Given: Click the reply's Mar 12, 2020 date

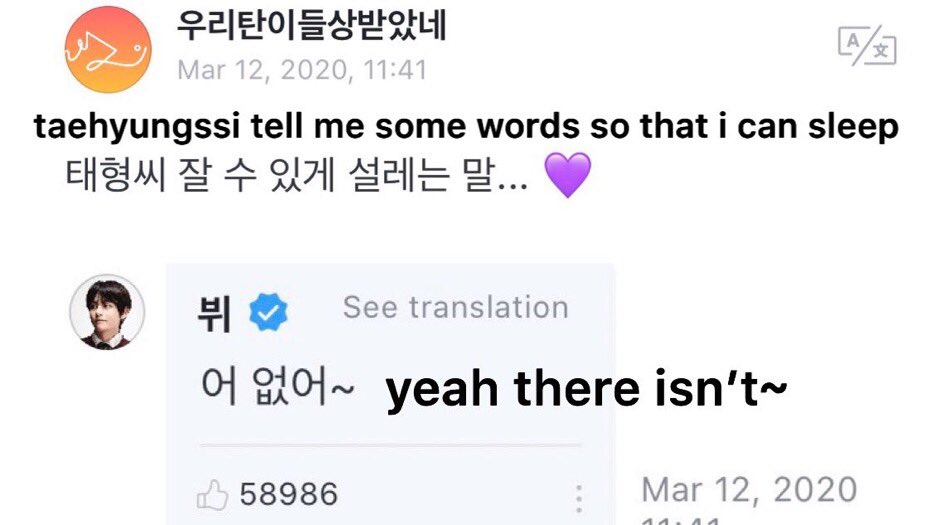Looking at the screenshot, I should click(749, 490).
